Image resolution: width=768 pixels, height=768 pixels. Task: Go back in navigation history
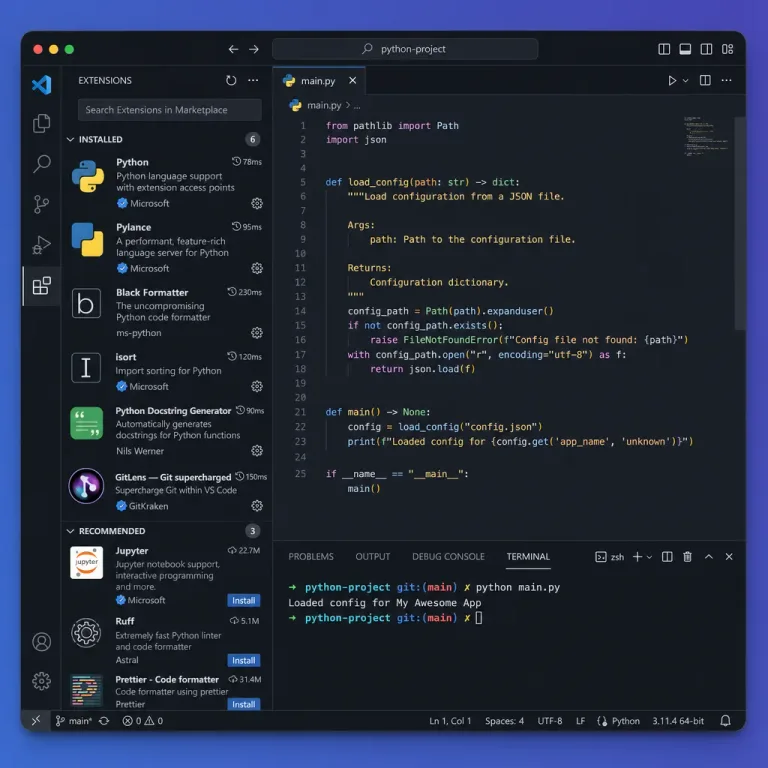(x=234, y=49)
